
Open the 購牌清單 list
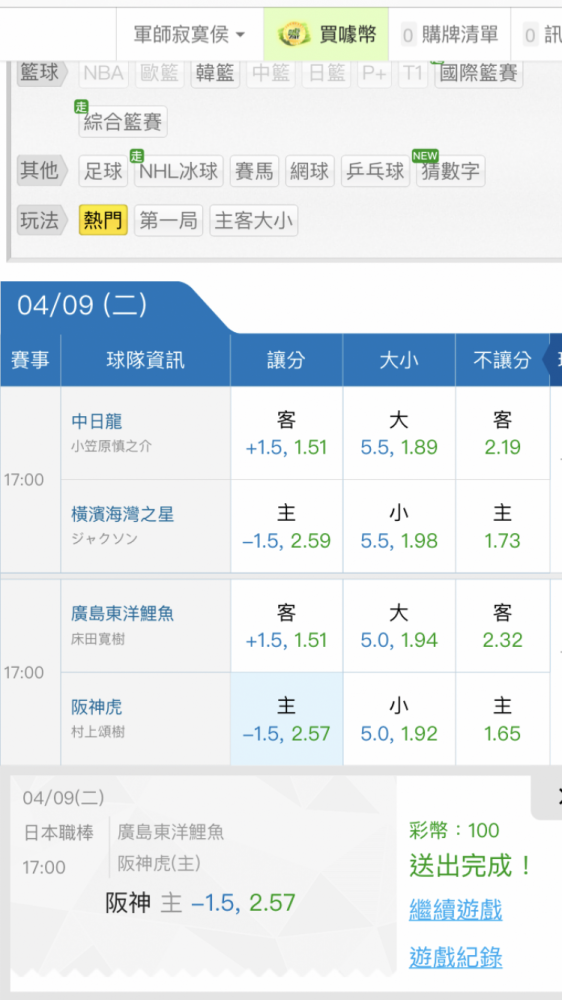point(450,34)
